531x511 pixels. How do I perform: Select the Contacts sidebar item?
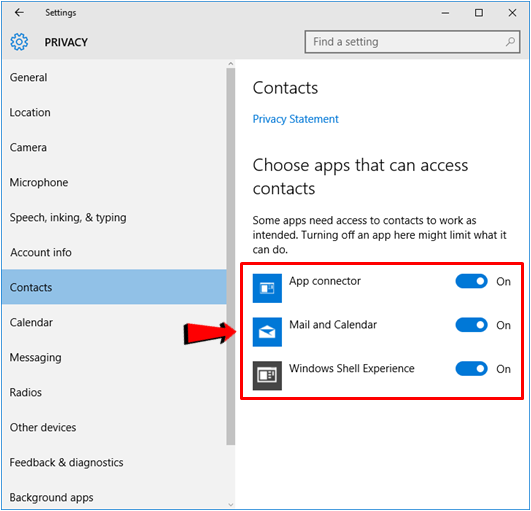(x=114, y=287)
